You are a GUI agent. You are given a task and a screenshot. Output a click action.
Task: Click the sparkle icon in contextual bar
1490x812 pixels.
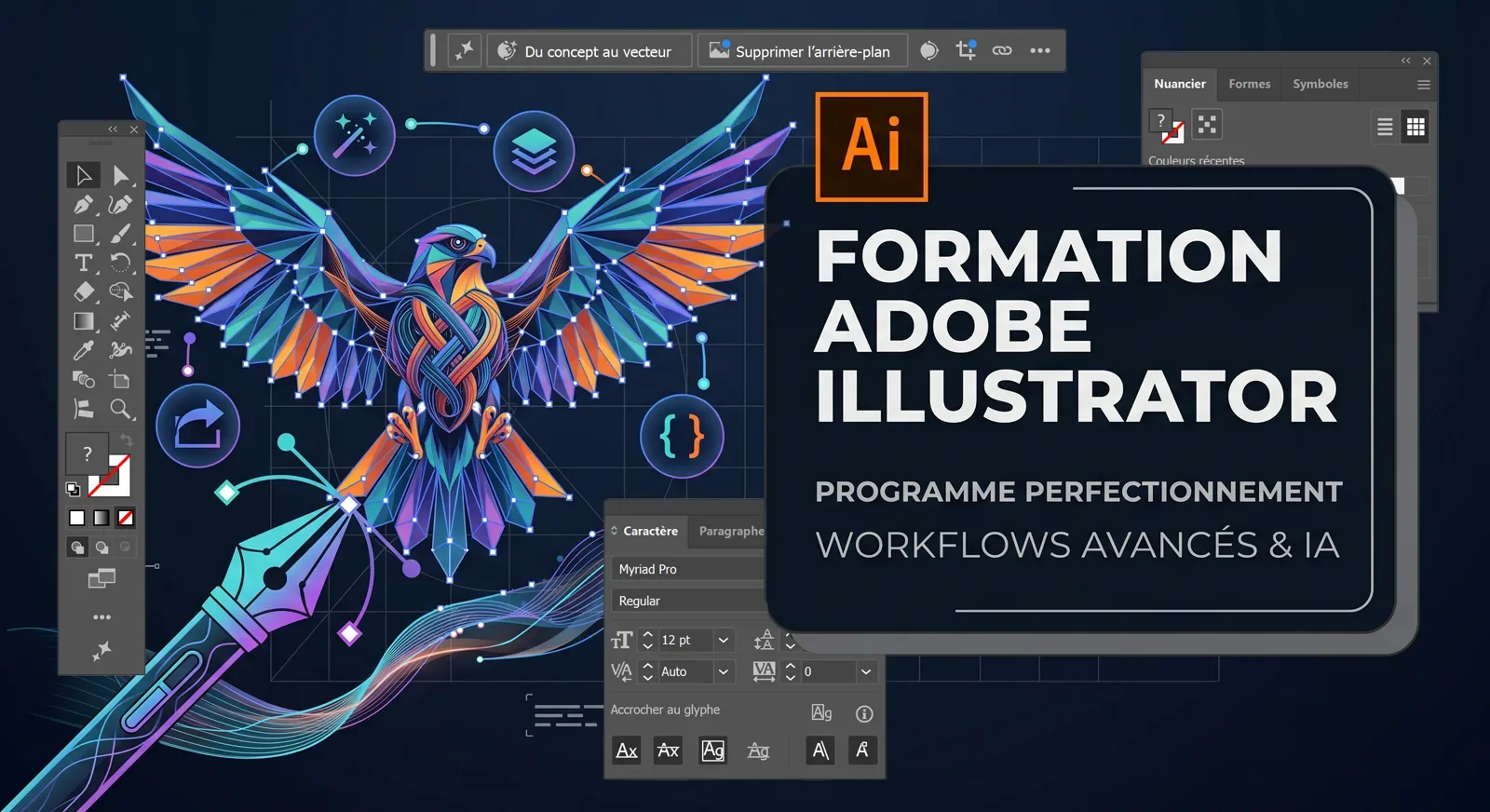(464, 50)
